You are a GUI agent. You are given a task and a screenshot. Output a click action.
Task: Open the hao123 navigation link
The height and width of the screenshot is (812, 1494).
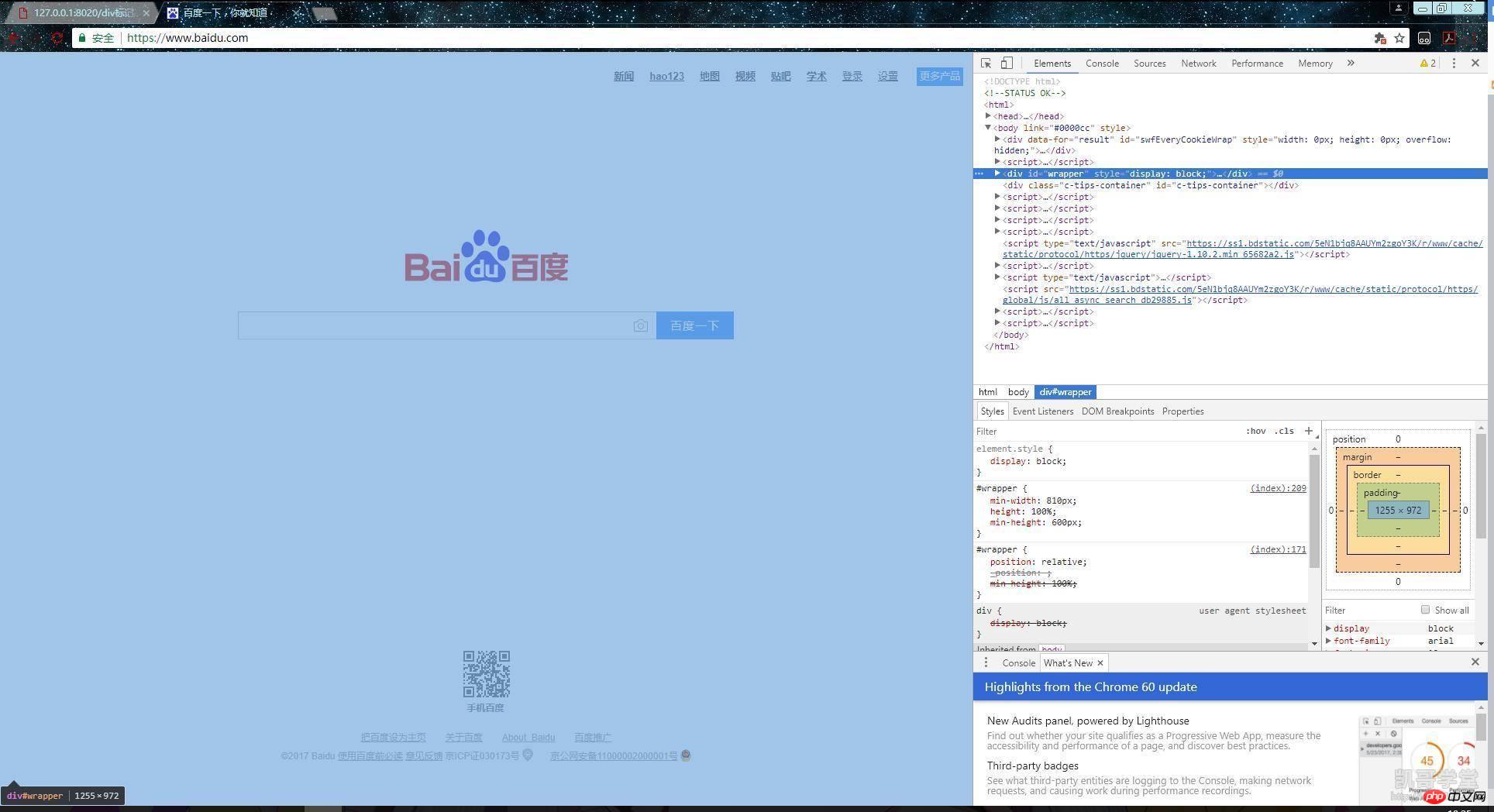click(x=666, y=76)
